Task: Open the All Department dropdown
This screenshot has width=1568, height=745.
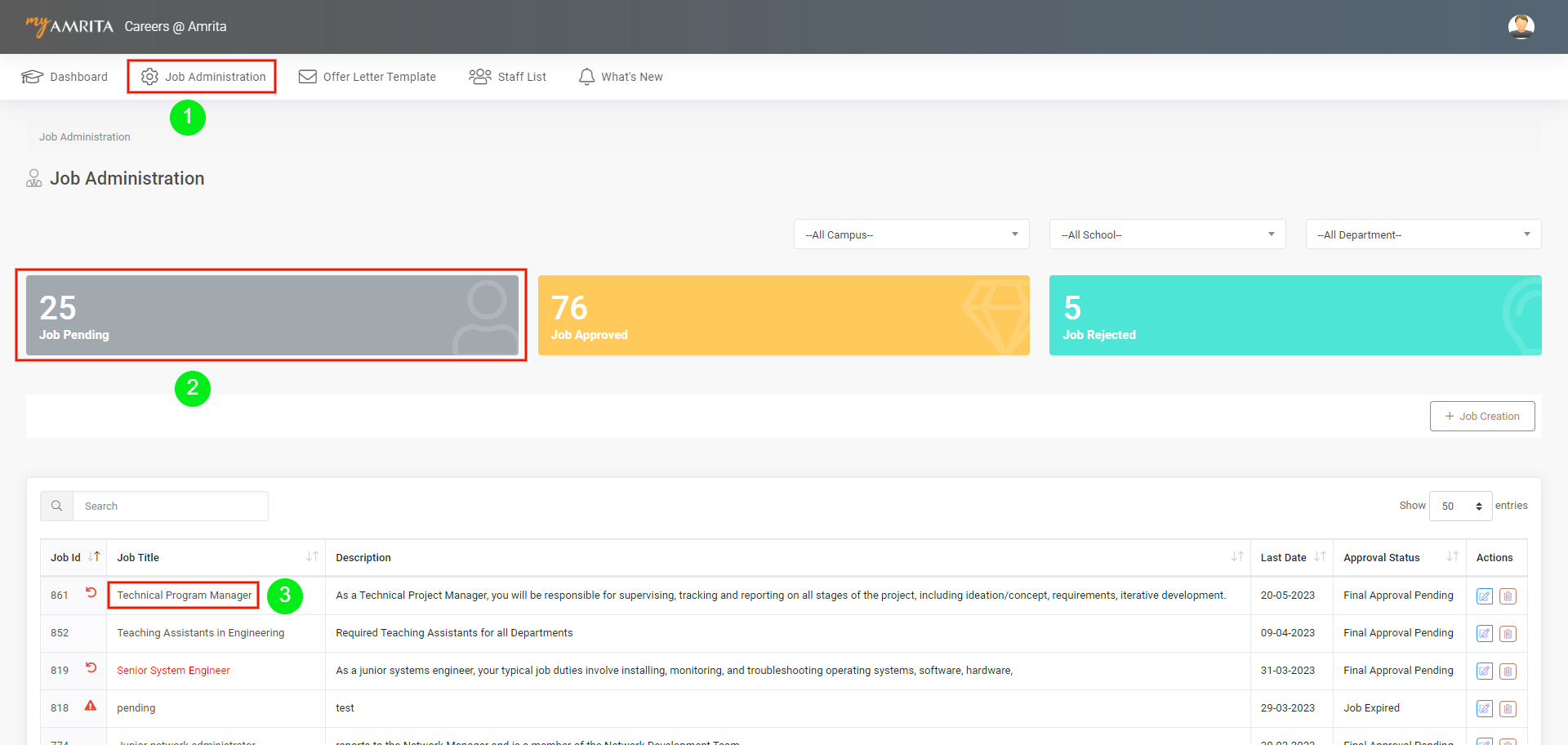Action: (x=1423, y=234)
